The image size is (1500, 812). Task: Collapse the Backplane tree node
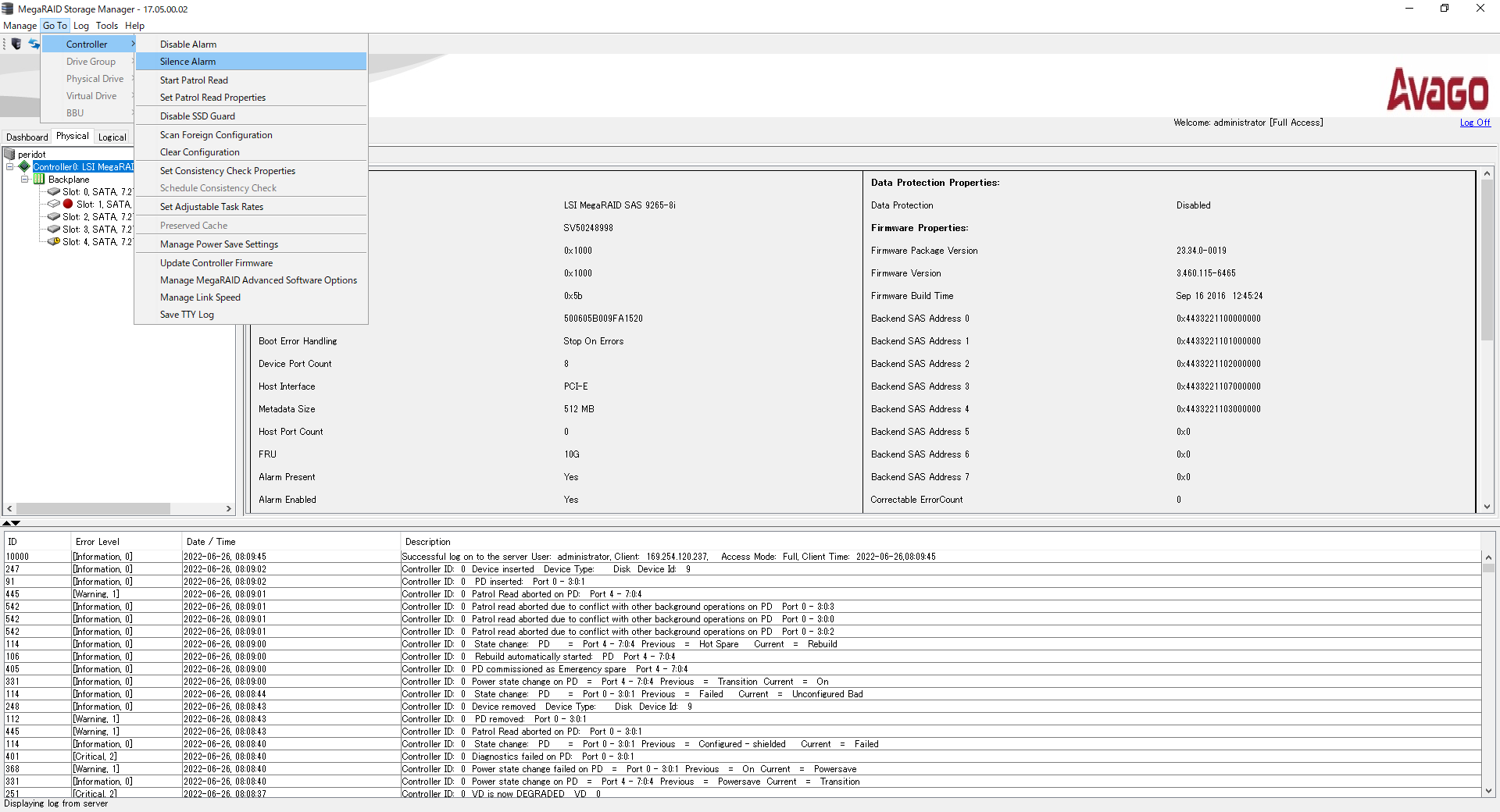pos(24,179)
